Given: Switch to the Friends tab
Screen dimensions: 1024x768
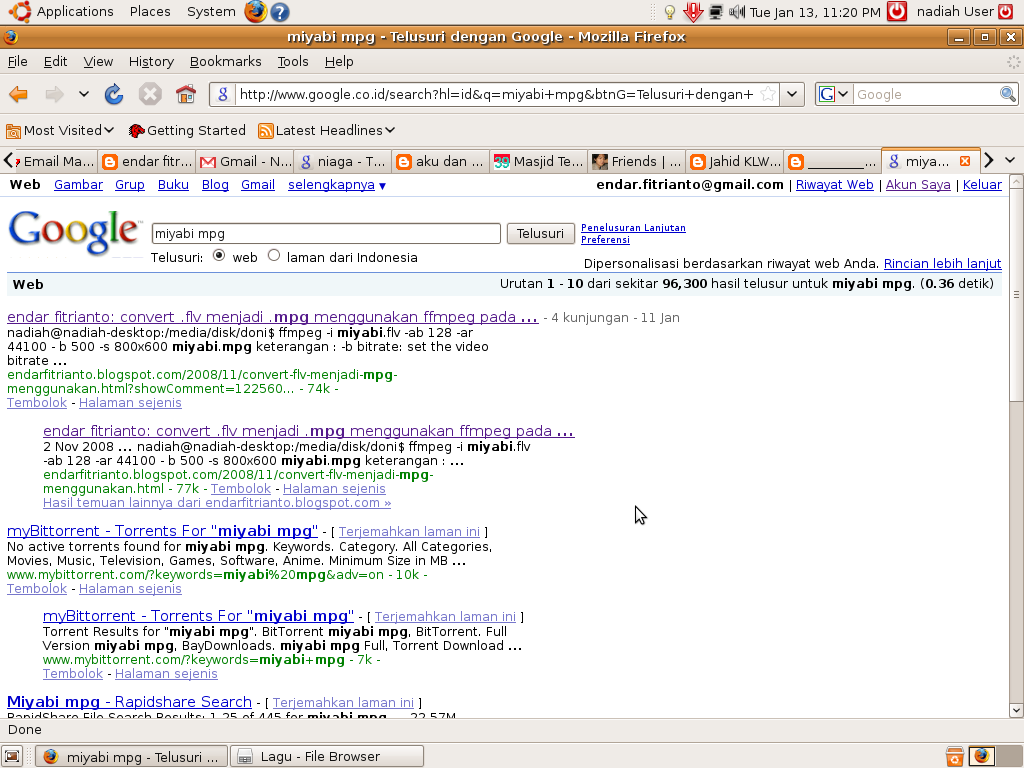Looking at the screenshot, I should 637,161.
